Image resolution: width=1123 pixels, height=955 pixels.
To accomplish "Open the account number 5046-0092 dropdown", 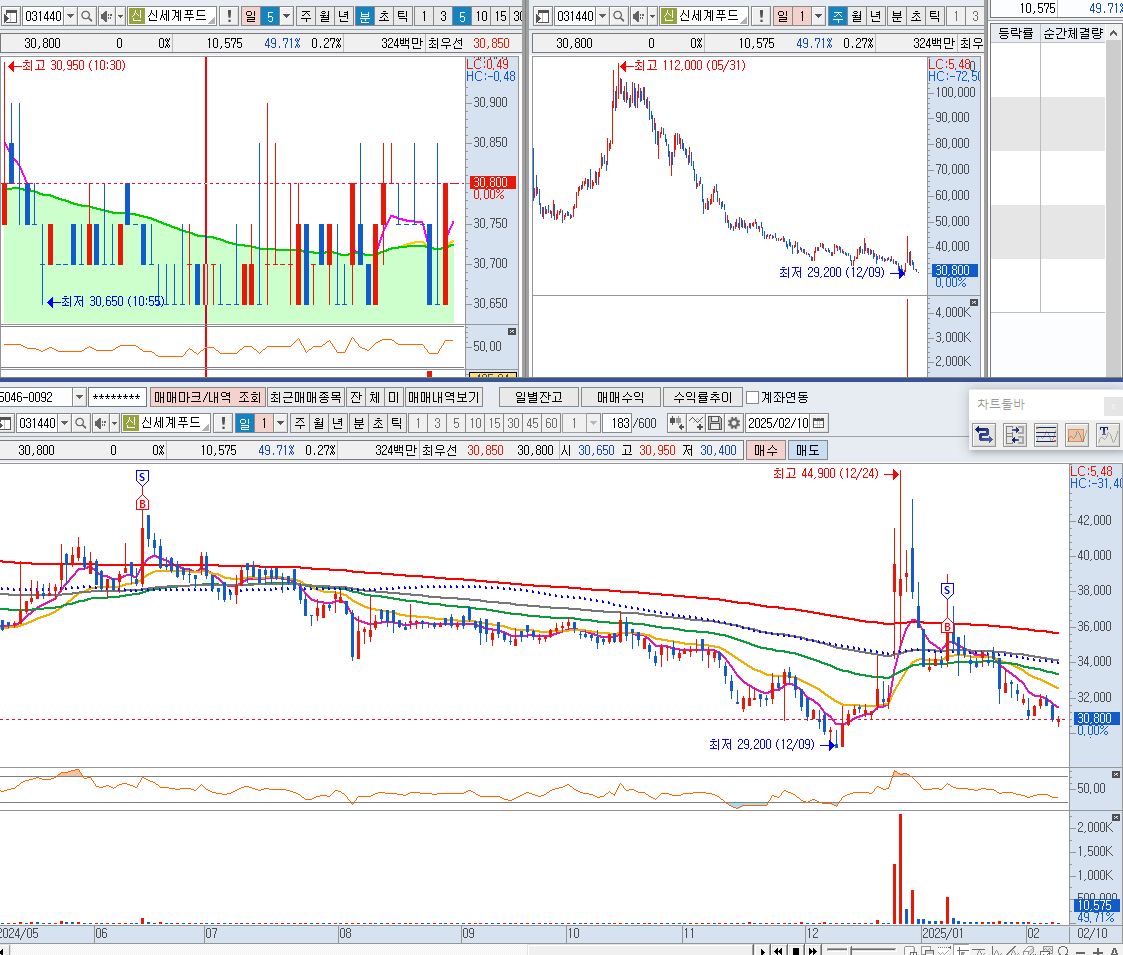I will (79, 397).
